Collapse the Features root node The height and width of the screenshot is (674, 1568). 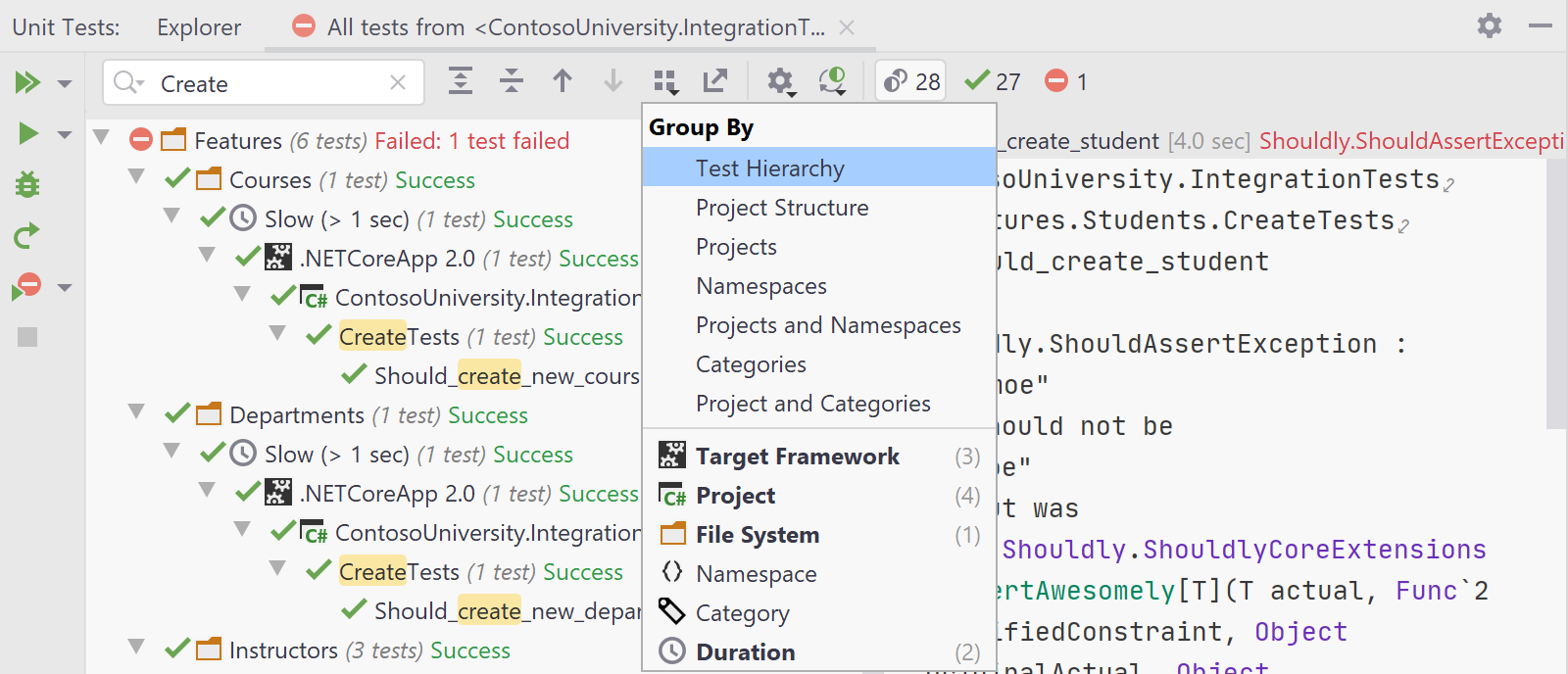101,137
